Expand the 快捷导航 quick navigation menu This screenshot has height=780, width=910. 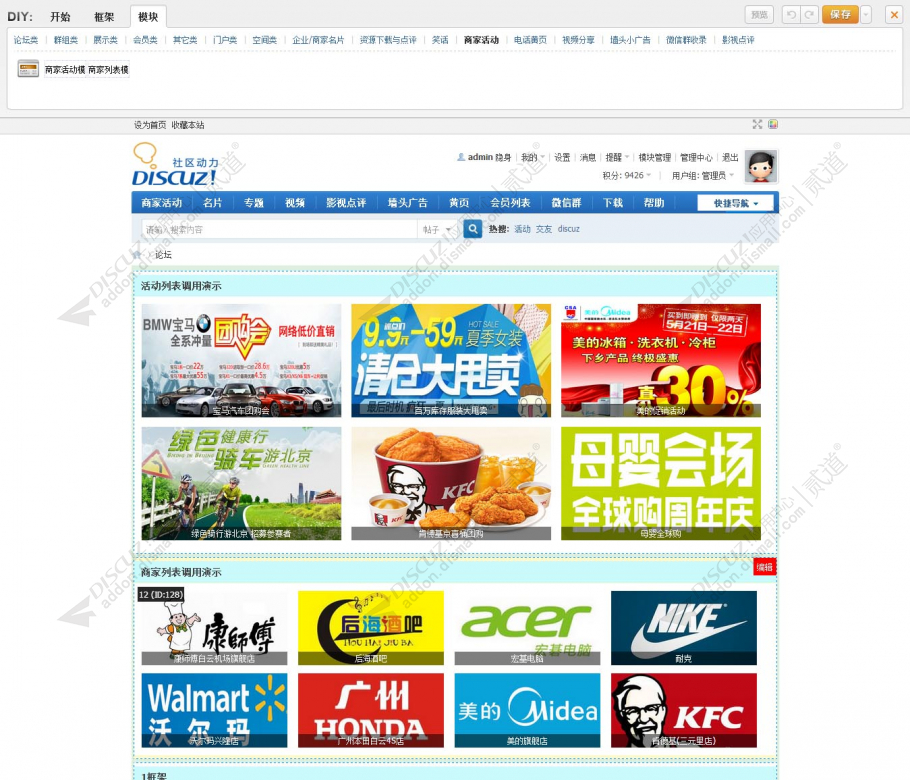click(x=736, y=203)
